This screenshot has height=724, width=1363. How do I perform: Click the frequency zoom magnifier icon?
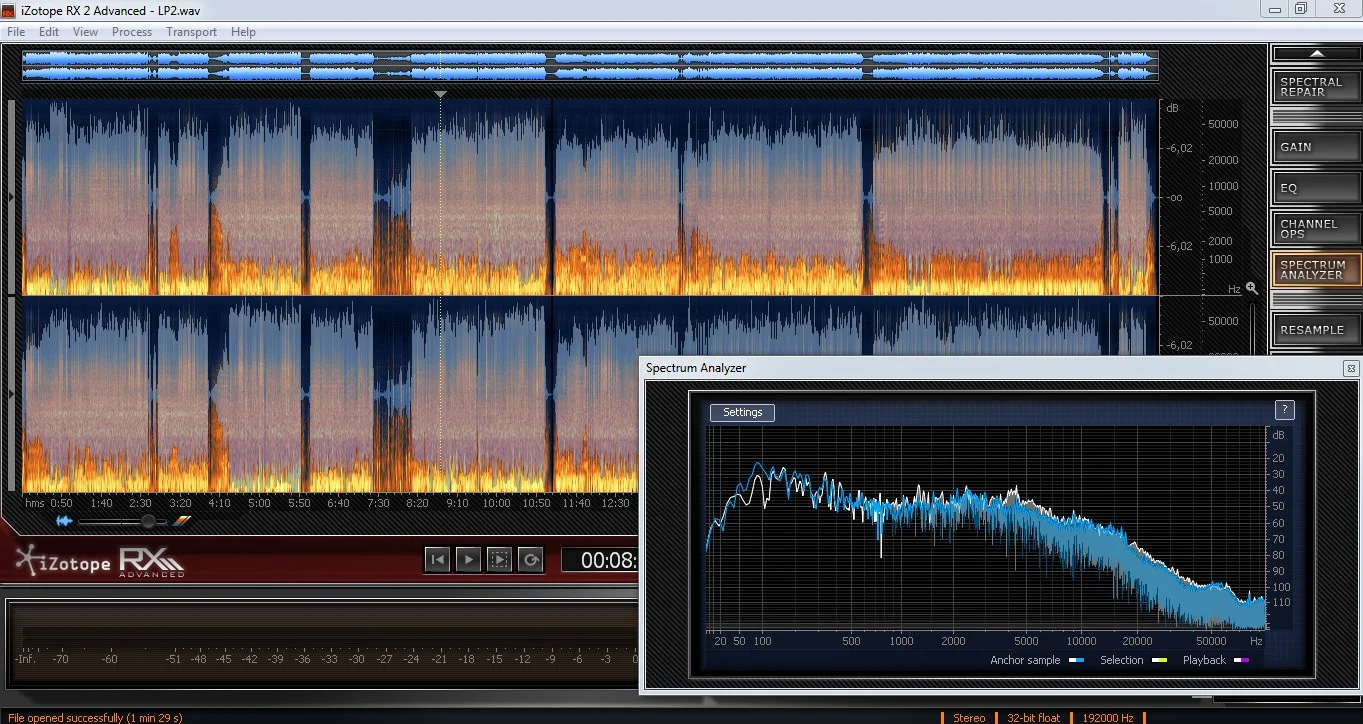tap(1251, 288)
